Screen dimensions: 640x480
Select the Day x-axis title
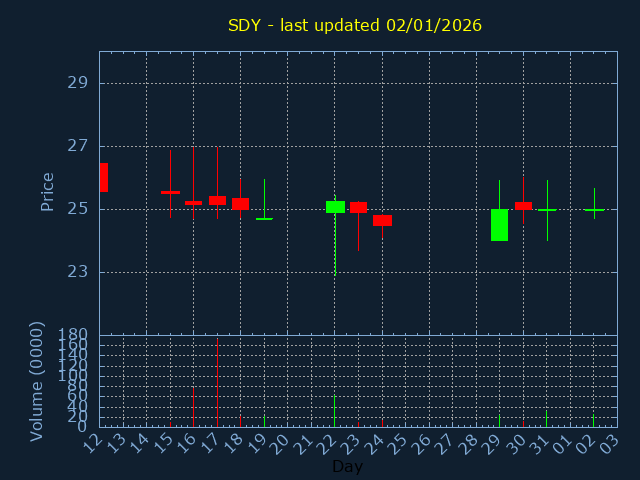[347, 466]
